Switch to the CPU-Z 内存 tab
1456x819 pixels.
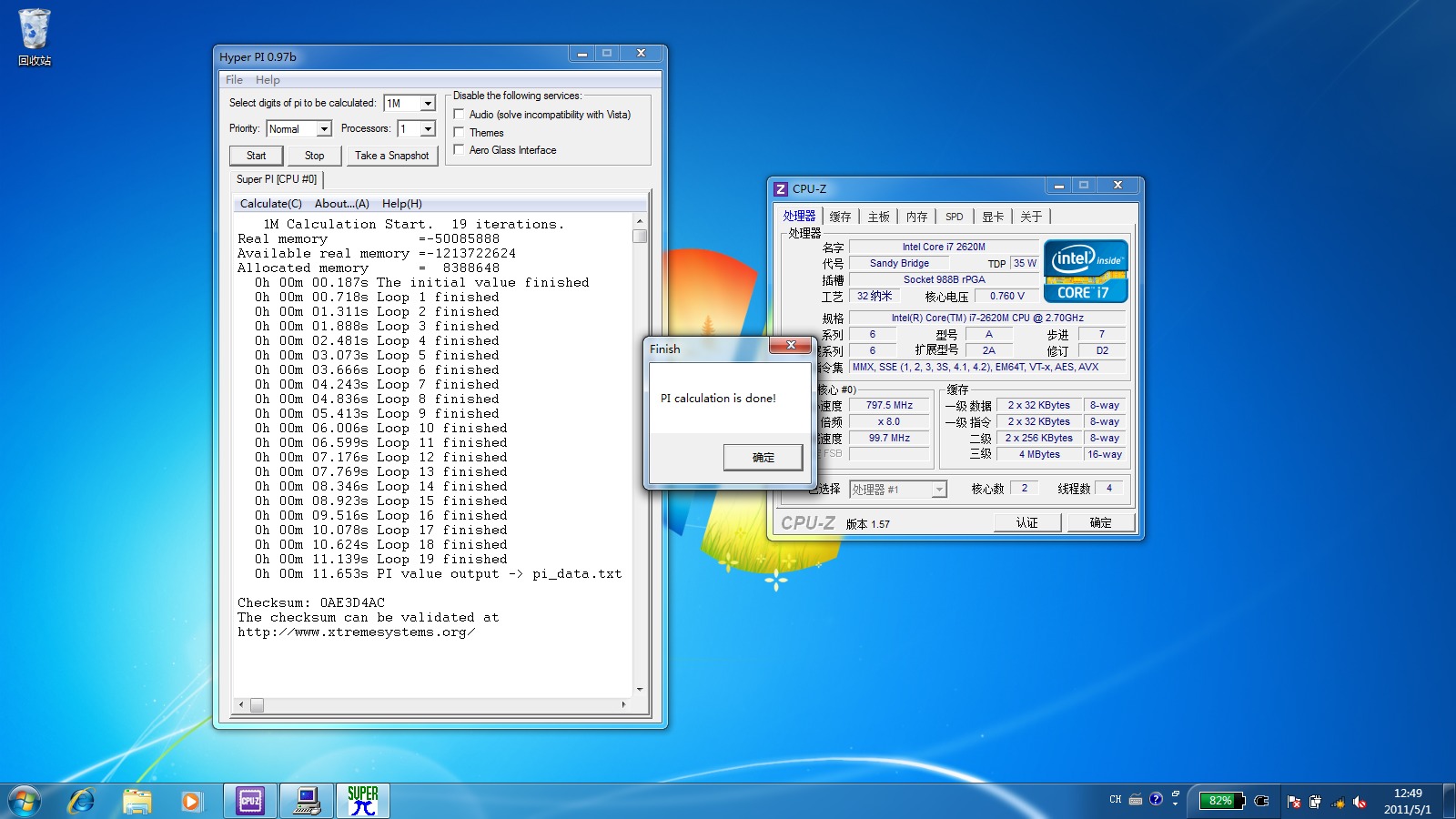pos(916,217)
